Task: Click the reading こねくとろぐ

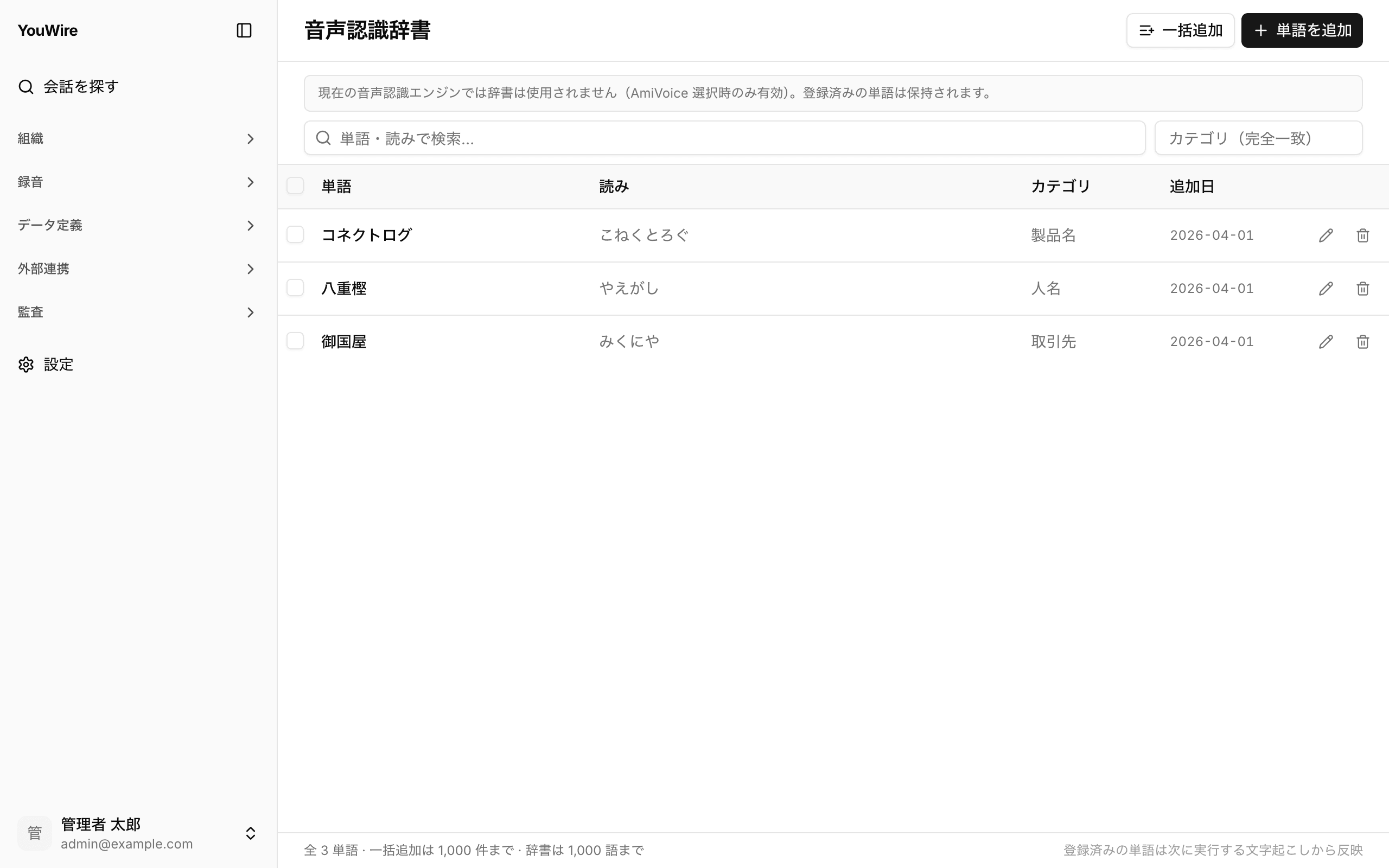Action: 644,235
